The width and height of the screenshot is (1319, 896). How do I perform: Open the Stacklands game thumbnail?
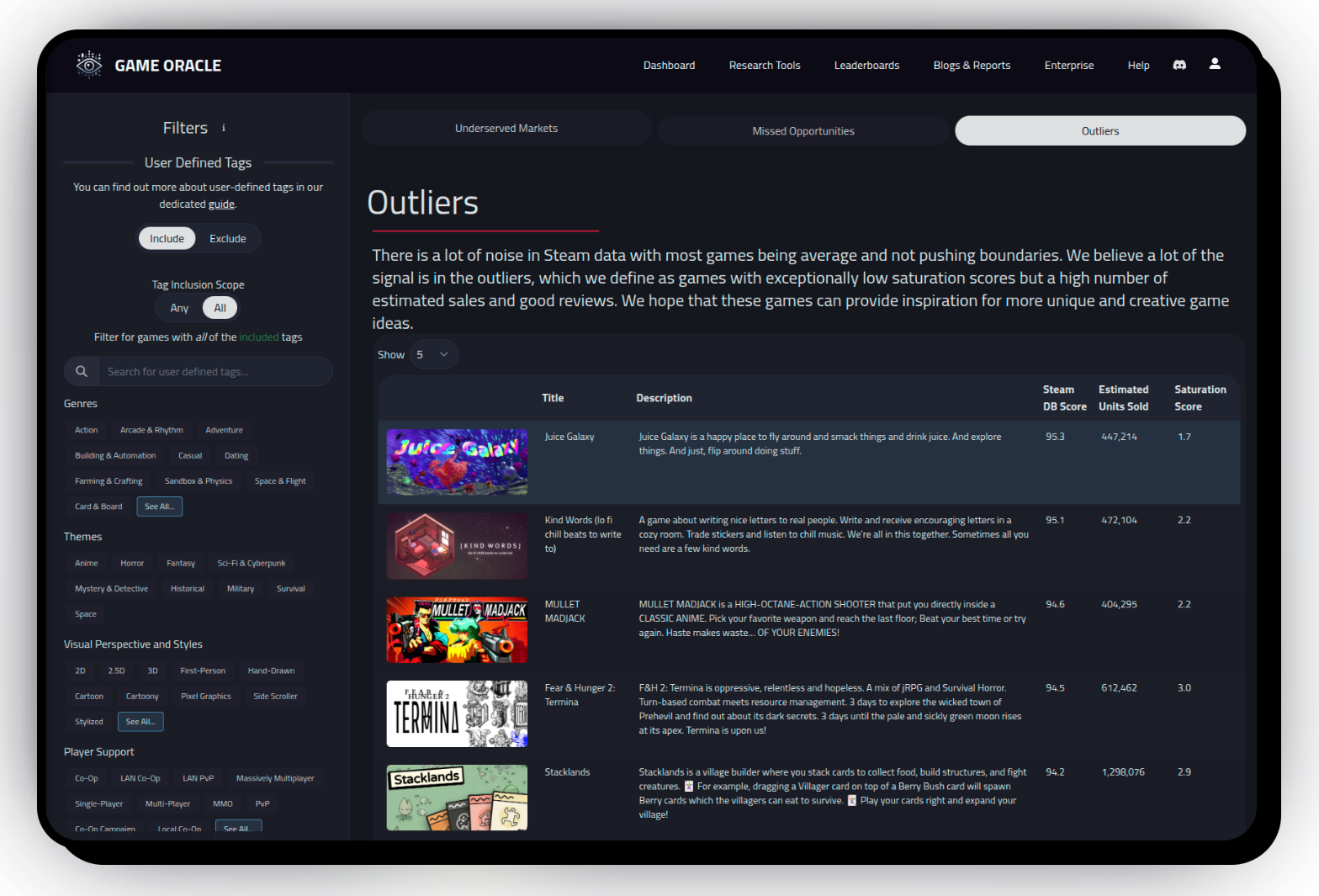pyautogui.click(x=457, y=798)
